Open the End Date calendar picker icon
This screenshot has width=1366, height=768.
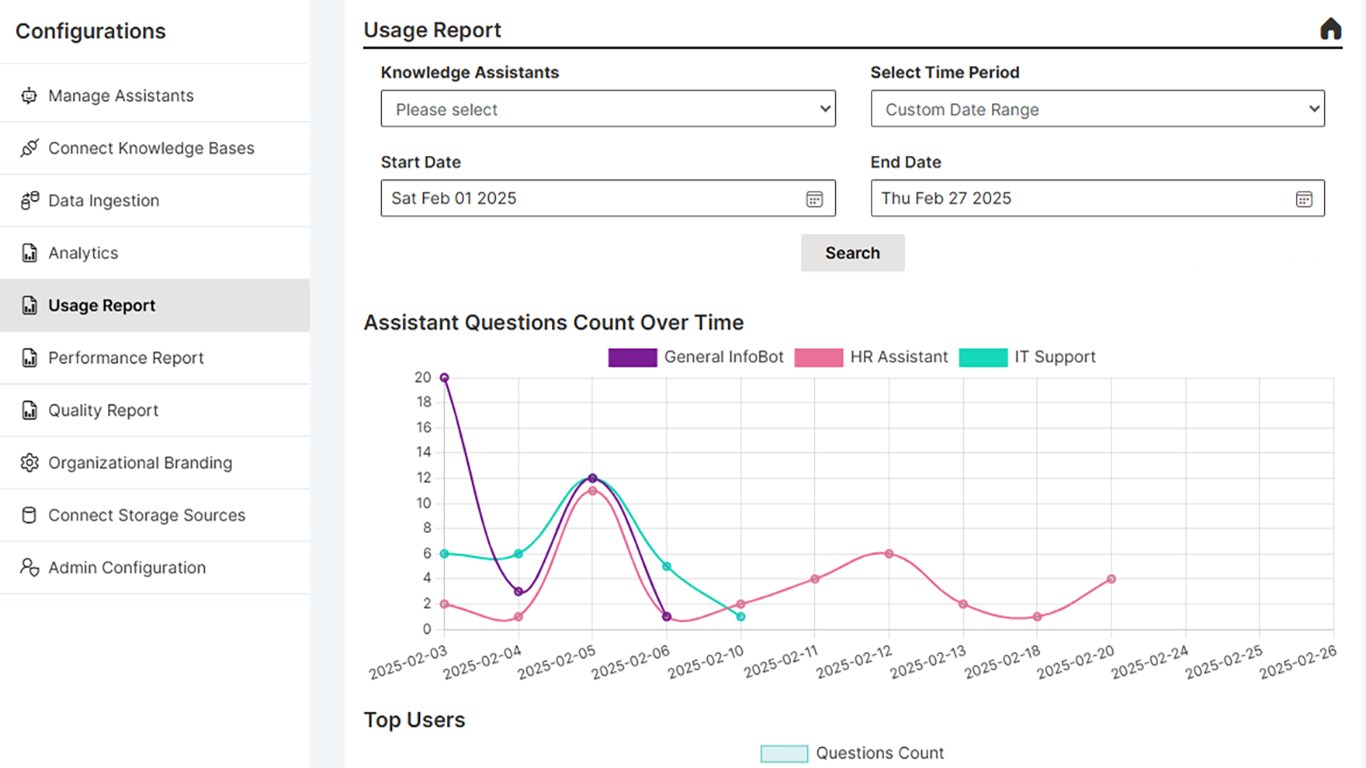[1304, 199]
